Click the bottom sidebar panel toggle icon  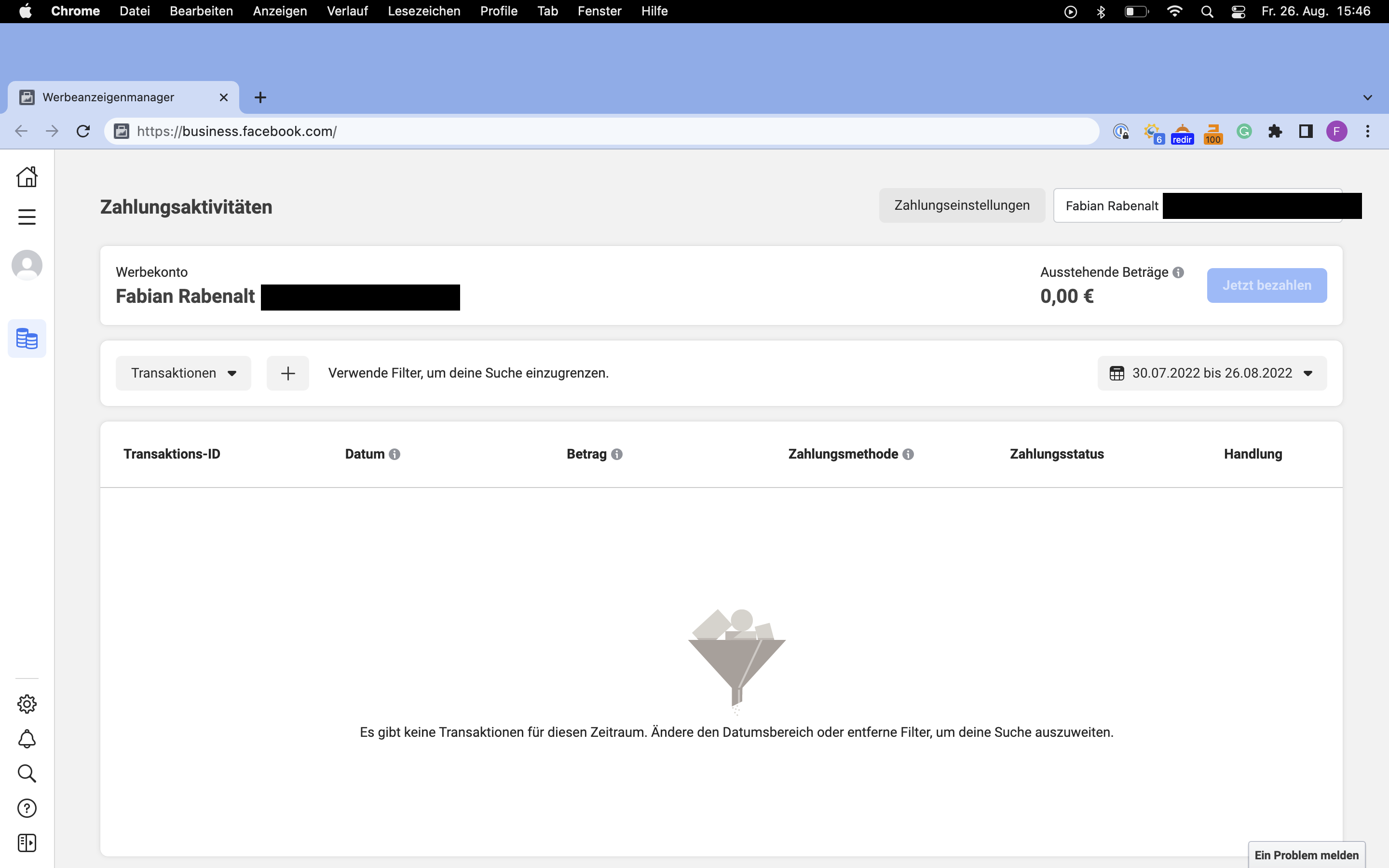point(27,843)
